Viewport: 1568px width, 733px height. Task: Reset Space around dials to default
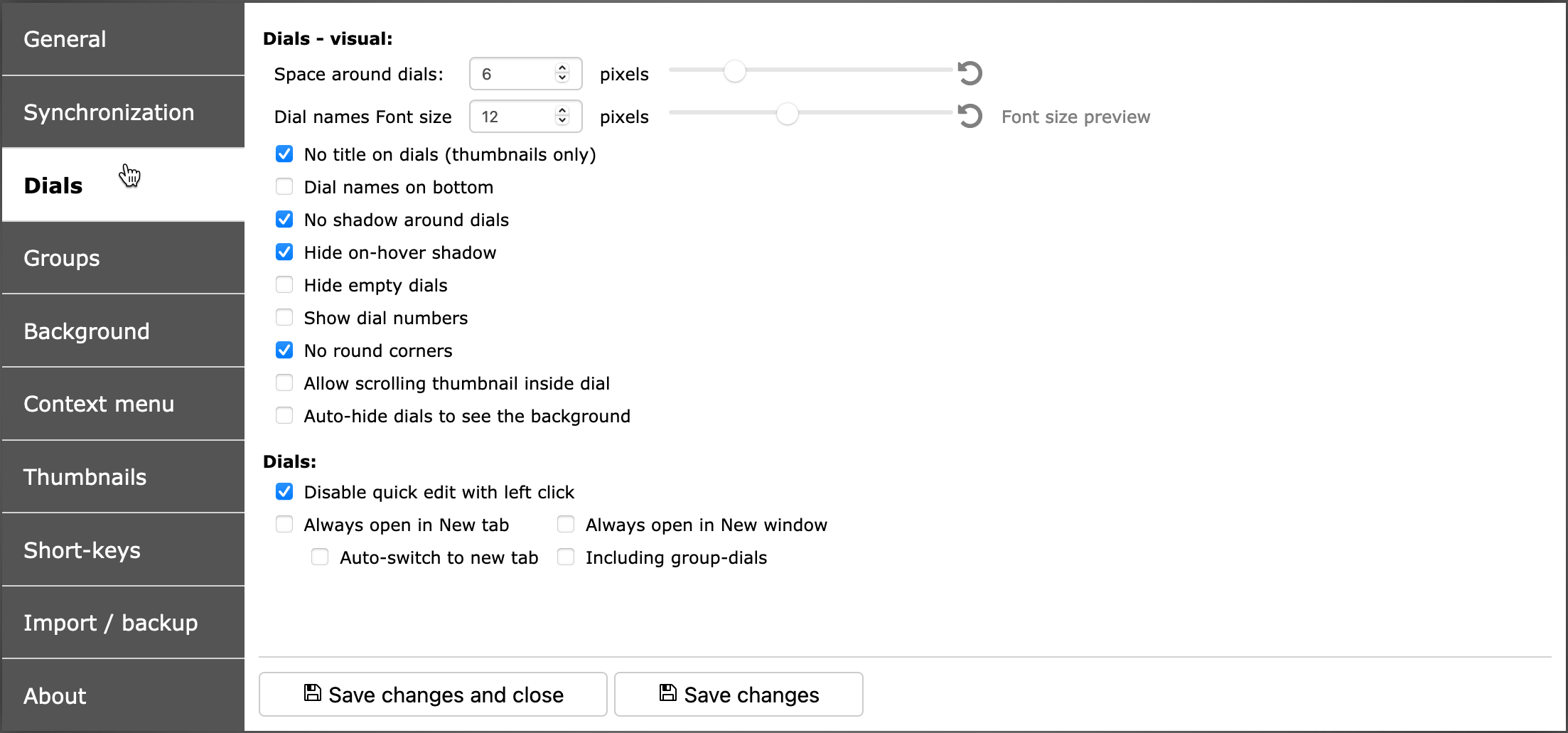(x=970, y=73)
